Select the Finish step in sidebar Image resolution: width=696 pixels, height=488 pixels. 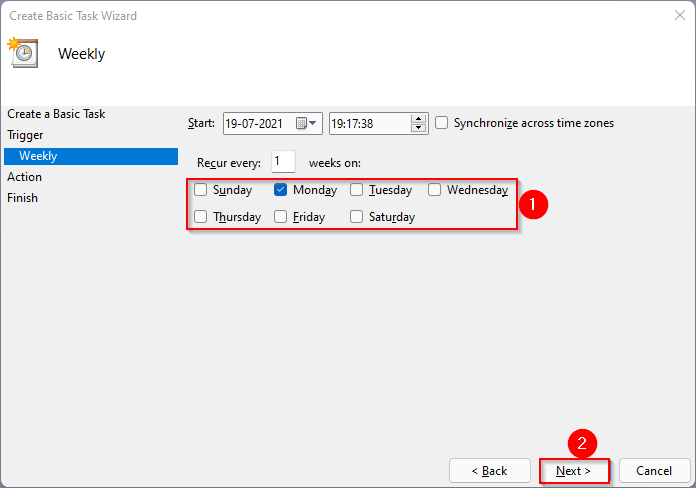tap(22, 198)
